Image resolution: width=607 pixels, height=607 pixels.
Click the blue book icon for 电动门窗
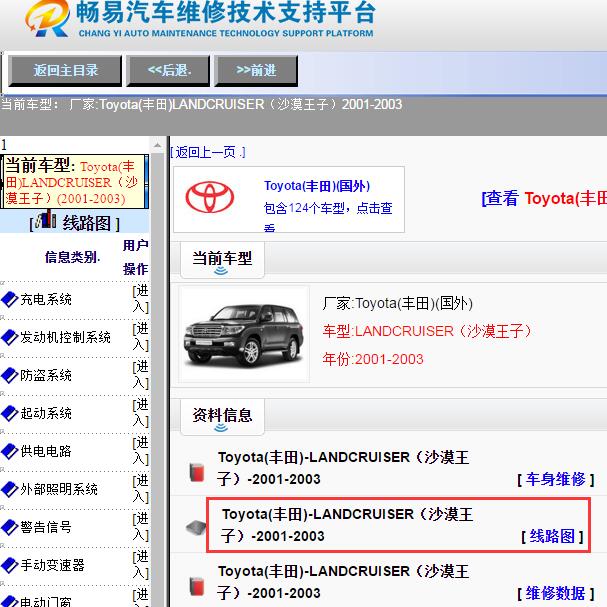[x=10, y=601]
